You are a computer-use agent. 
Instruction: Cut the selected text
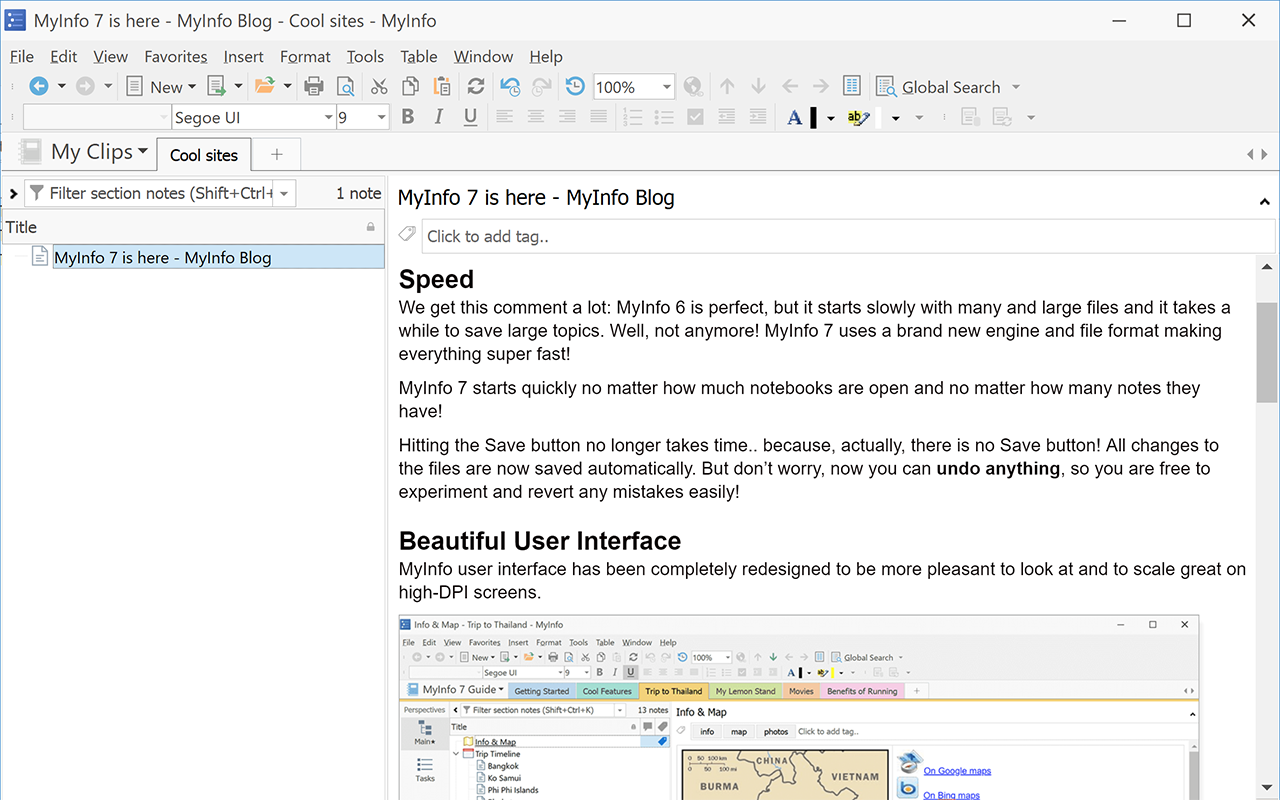pos(378,86)
